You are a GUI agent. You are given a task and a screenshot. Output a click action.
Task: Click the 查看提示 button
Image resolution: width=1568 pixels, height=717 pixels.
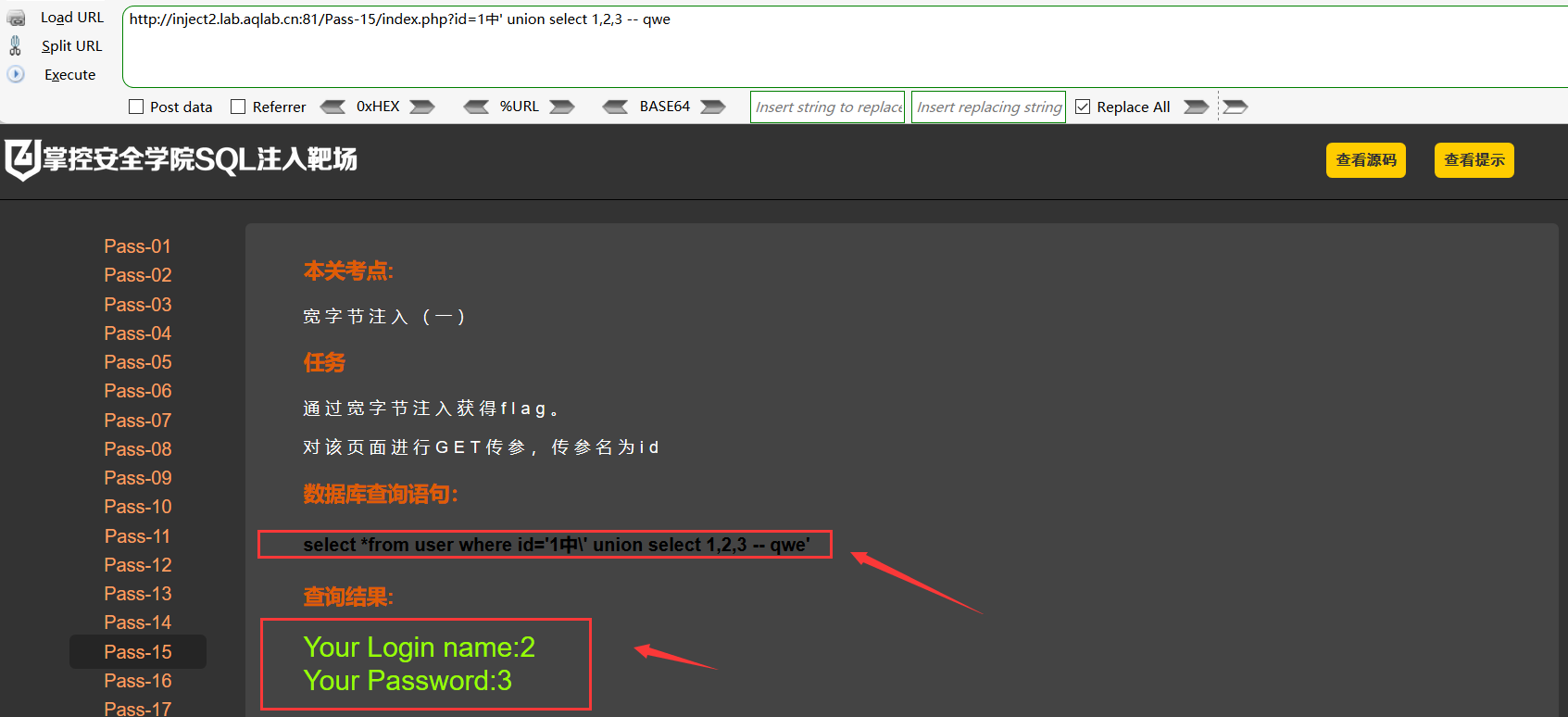pyautogui.click(x=1474, y=160)
